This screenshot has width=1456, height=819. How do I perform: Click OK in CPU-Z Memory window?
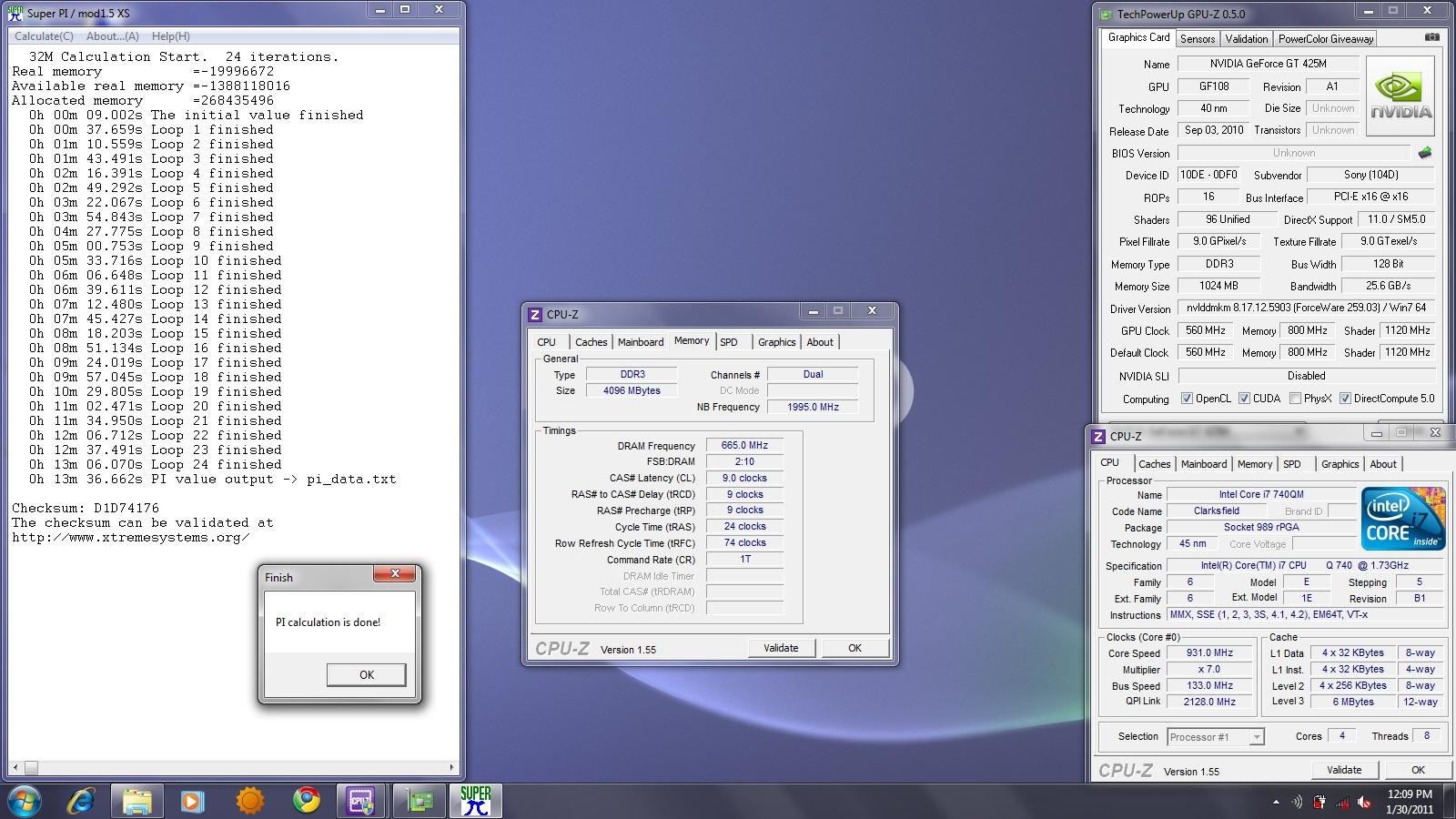pyautogui.click(x=854, y=648)
